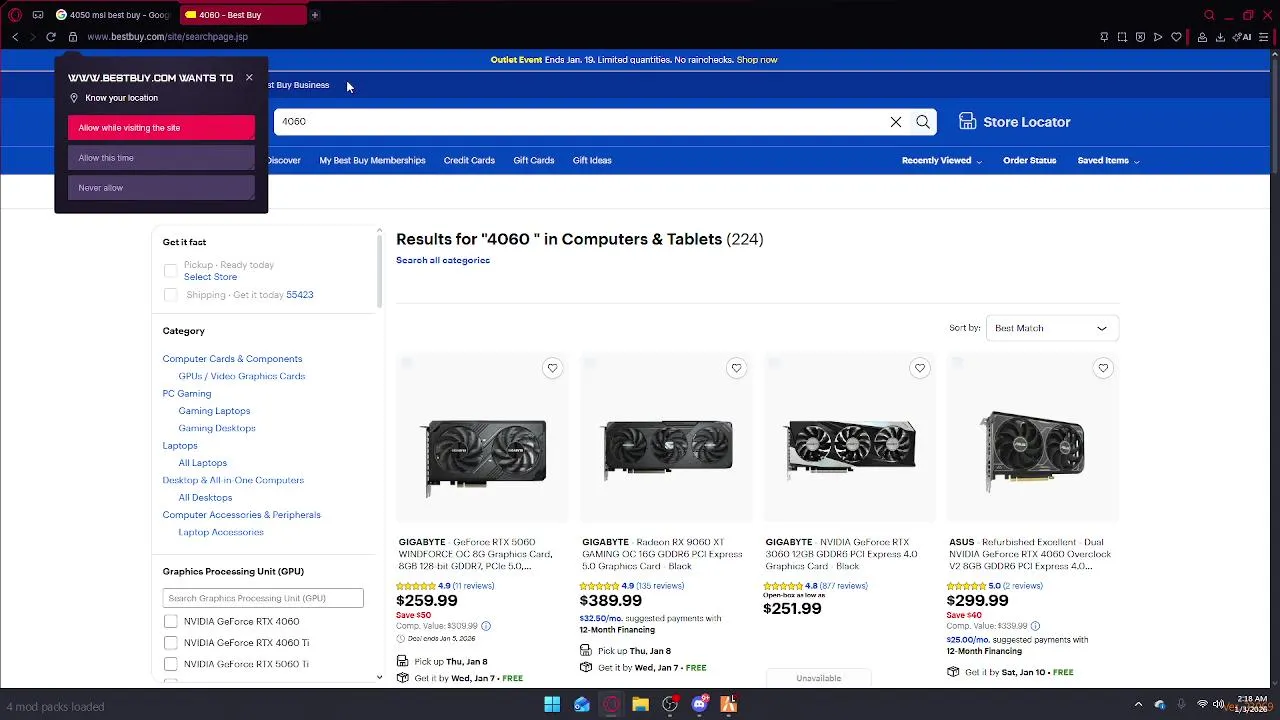Open Windows Start menu in taskbar
The image size is (1280, 720).
[x=552, y=705]
